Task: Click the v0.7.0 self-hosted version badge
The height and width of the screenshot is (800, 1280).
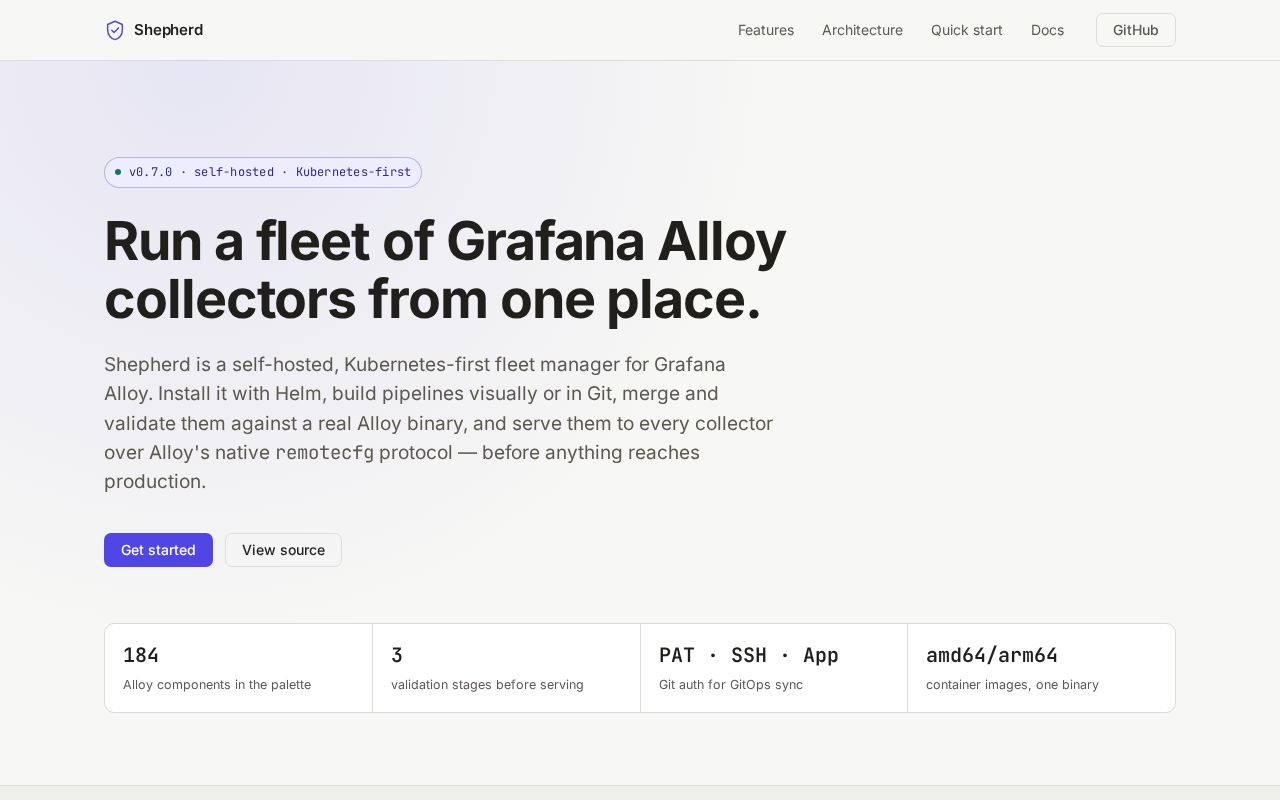Action: [263, 172]
